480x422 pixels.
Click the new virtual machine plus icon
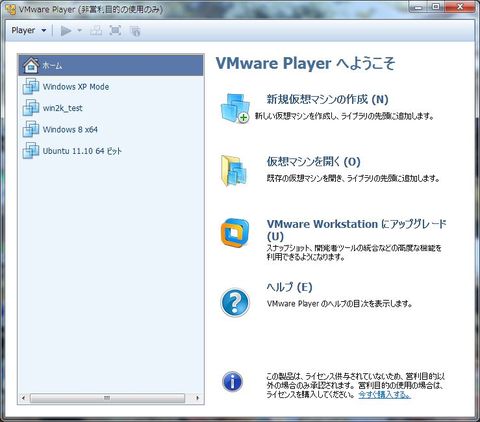(x=235, y=108)
